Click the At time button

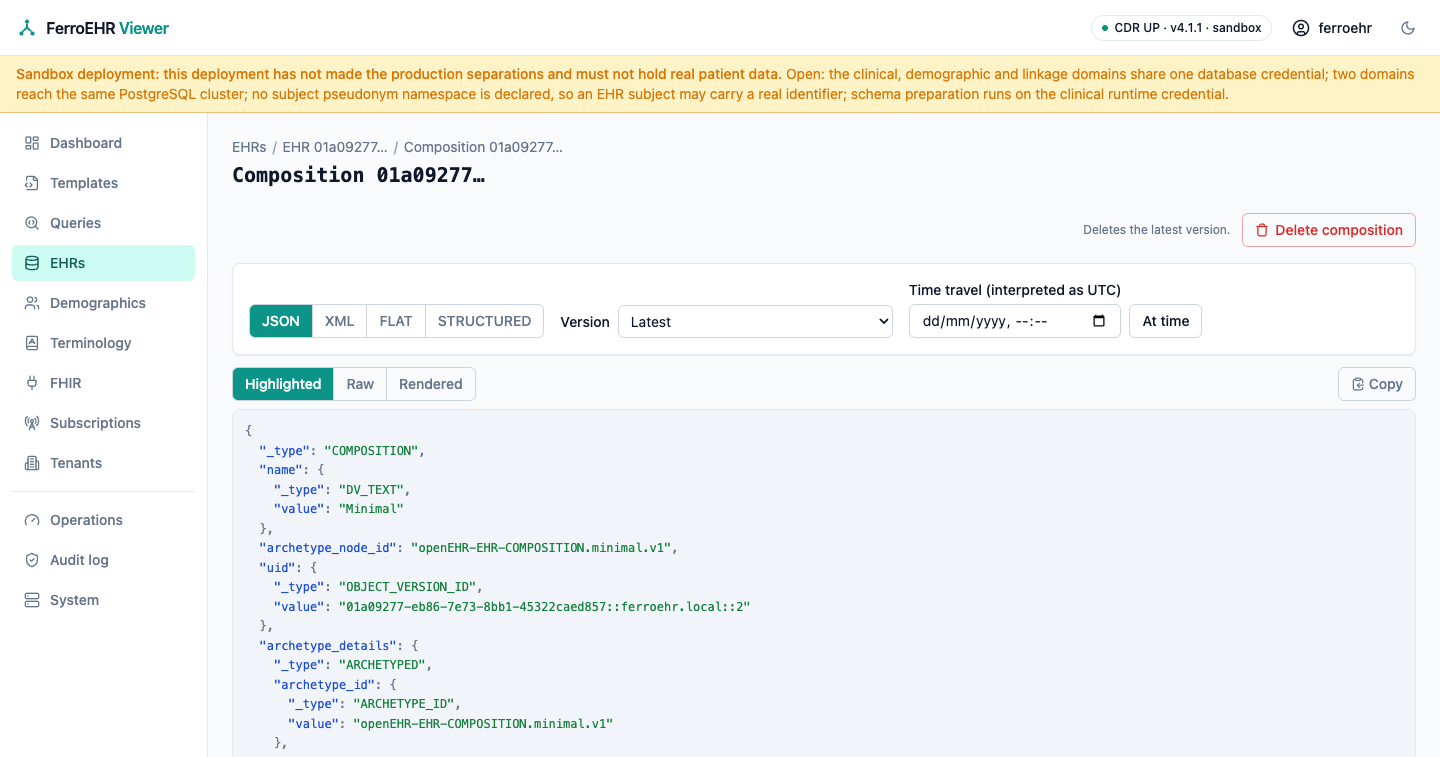tap(1166, 321)
